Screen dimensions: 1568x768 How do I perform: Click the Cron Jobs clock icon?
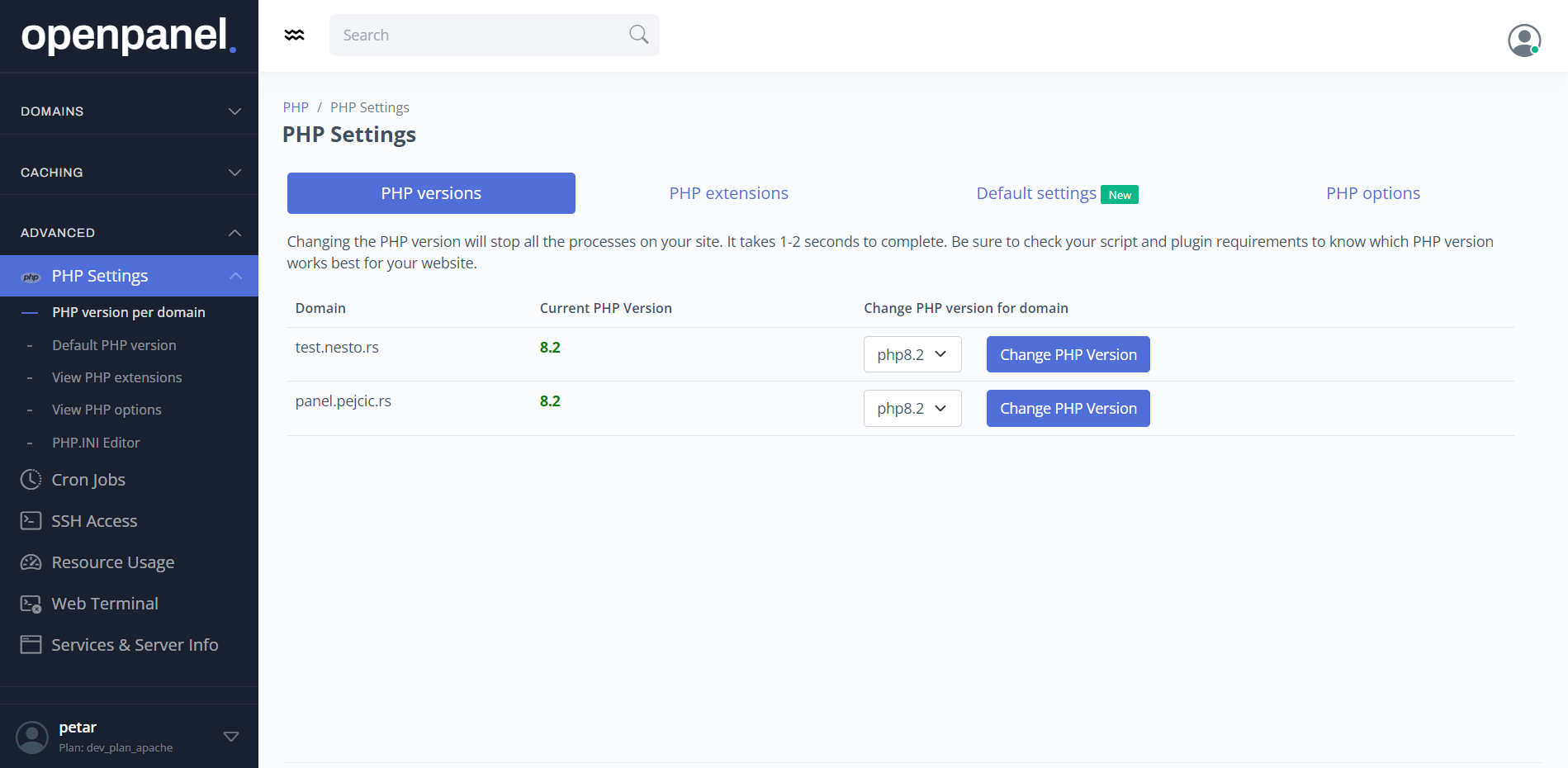(x=31, y=480)
